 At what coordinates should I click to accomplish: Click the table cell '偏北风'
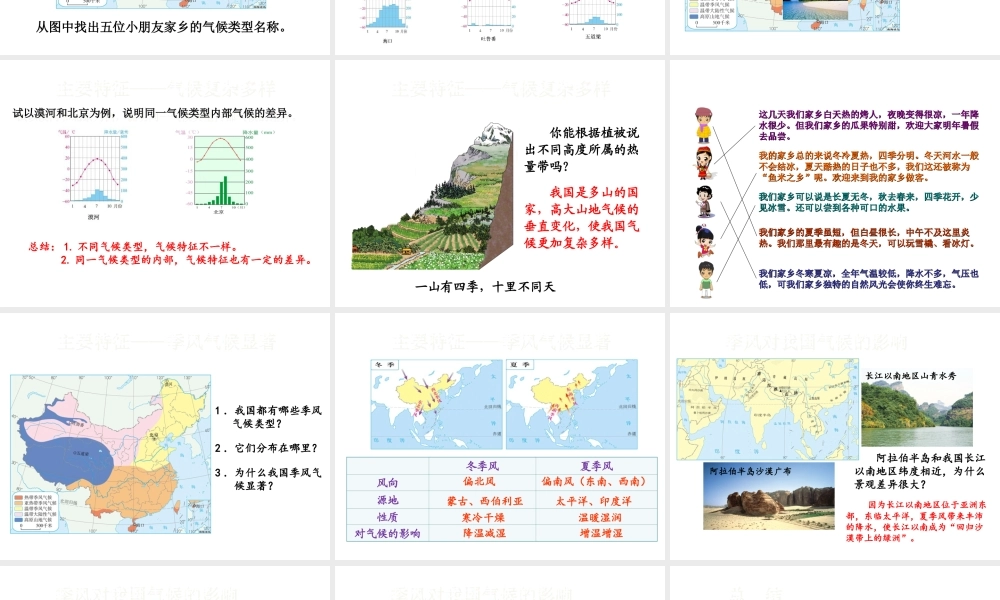(479, 481)
